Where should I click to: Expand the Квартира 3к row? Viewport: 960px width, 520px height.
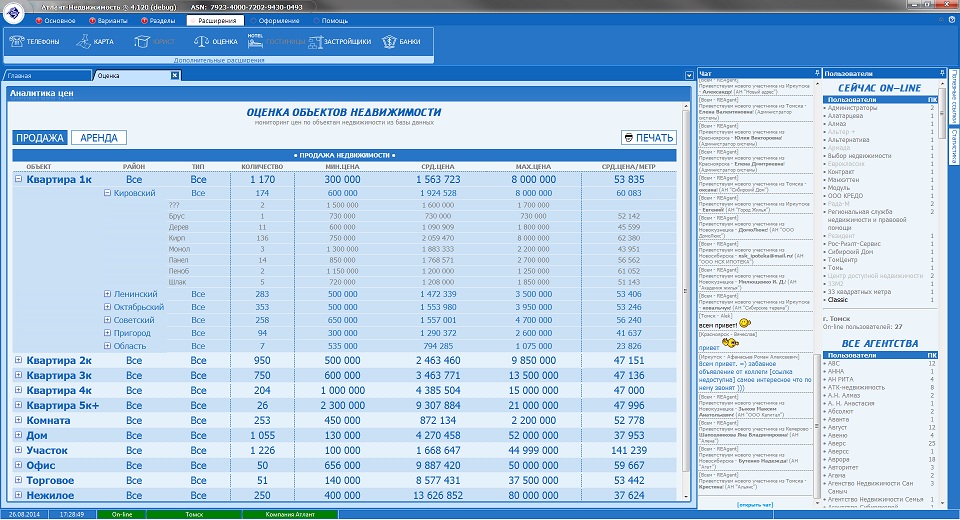click(x=18, y=375)
